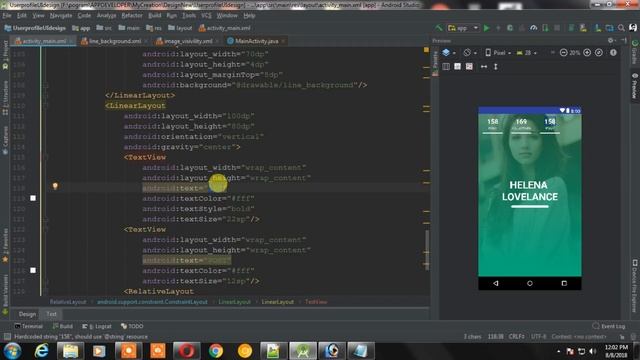Open the Logcat tool window
Viewport: 640px width, 360px height.
(x=97, y=326)
